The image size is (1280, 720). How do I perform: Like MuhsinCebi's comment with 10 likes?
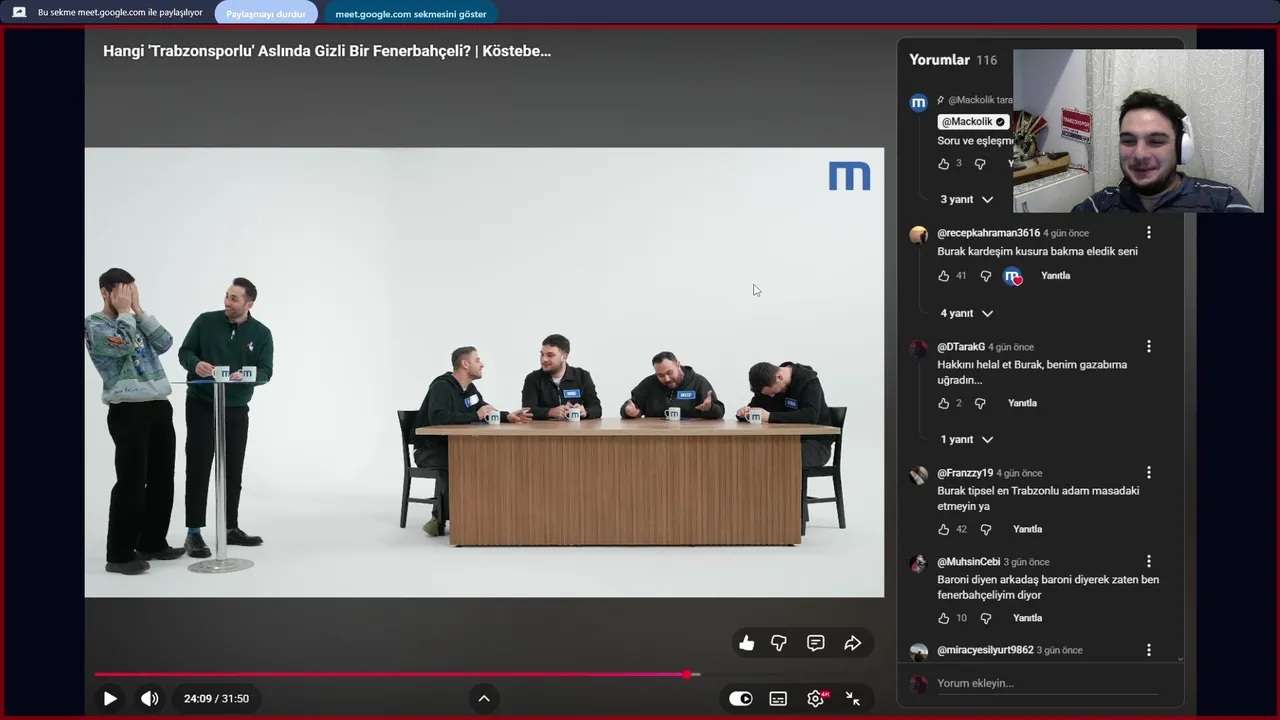click(944, 618)
